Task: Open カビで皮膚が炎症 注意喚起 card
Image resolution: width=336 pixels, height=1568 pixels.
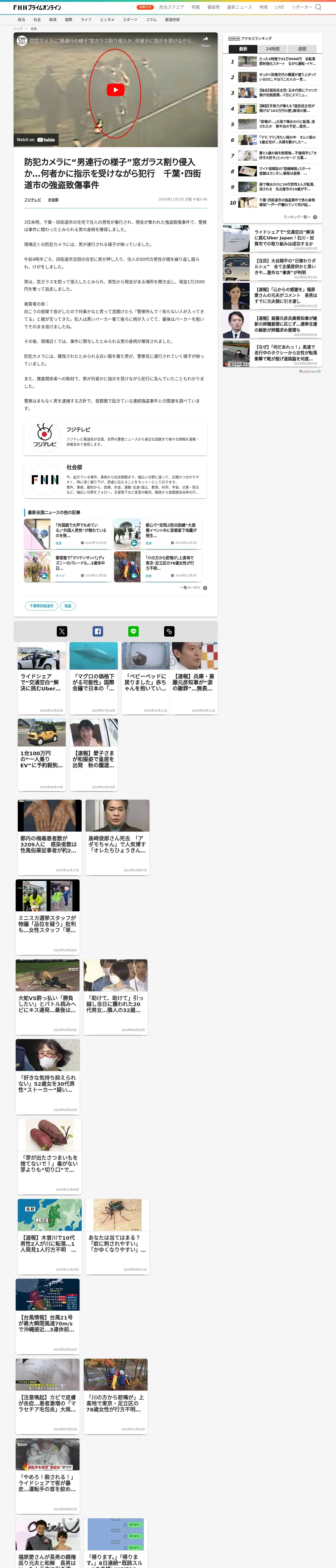Action: coord(48,1396)
